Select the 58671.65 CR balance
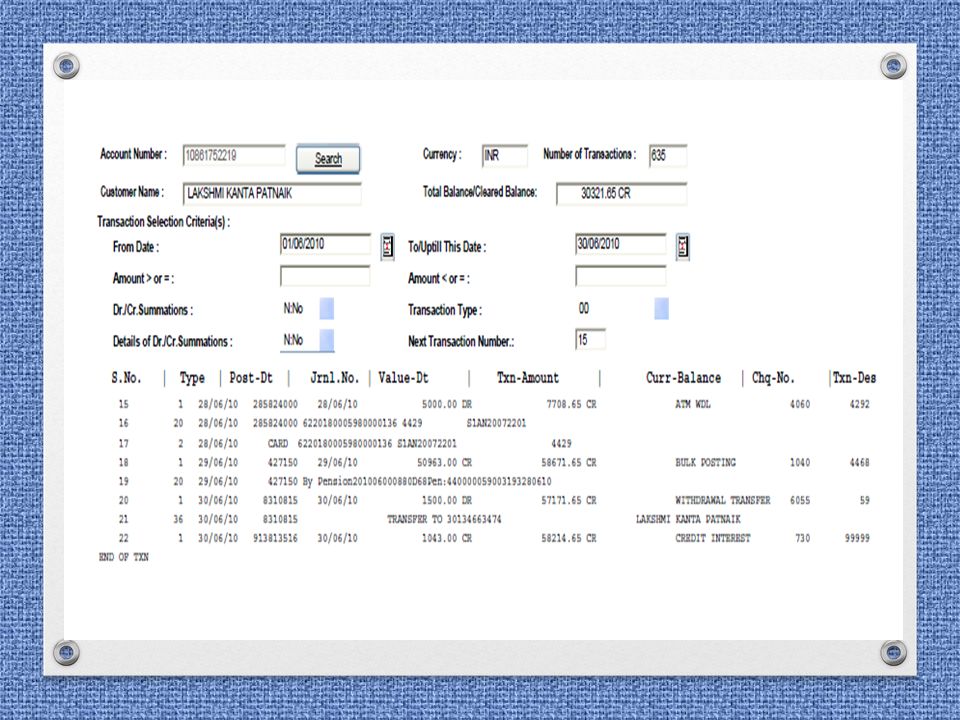Screen dimensions: 960x720 (569, 462)
